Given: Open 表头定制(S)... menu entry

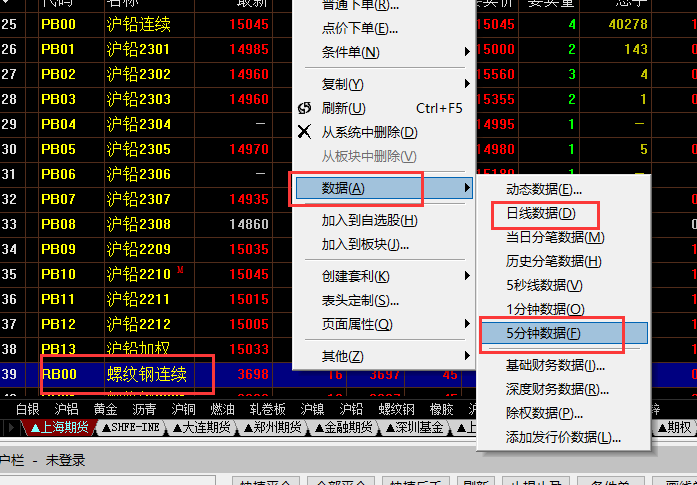Looking at the screenshot, I should (361, 301).
